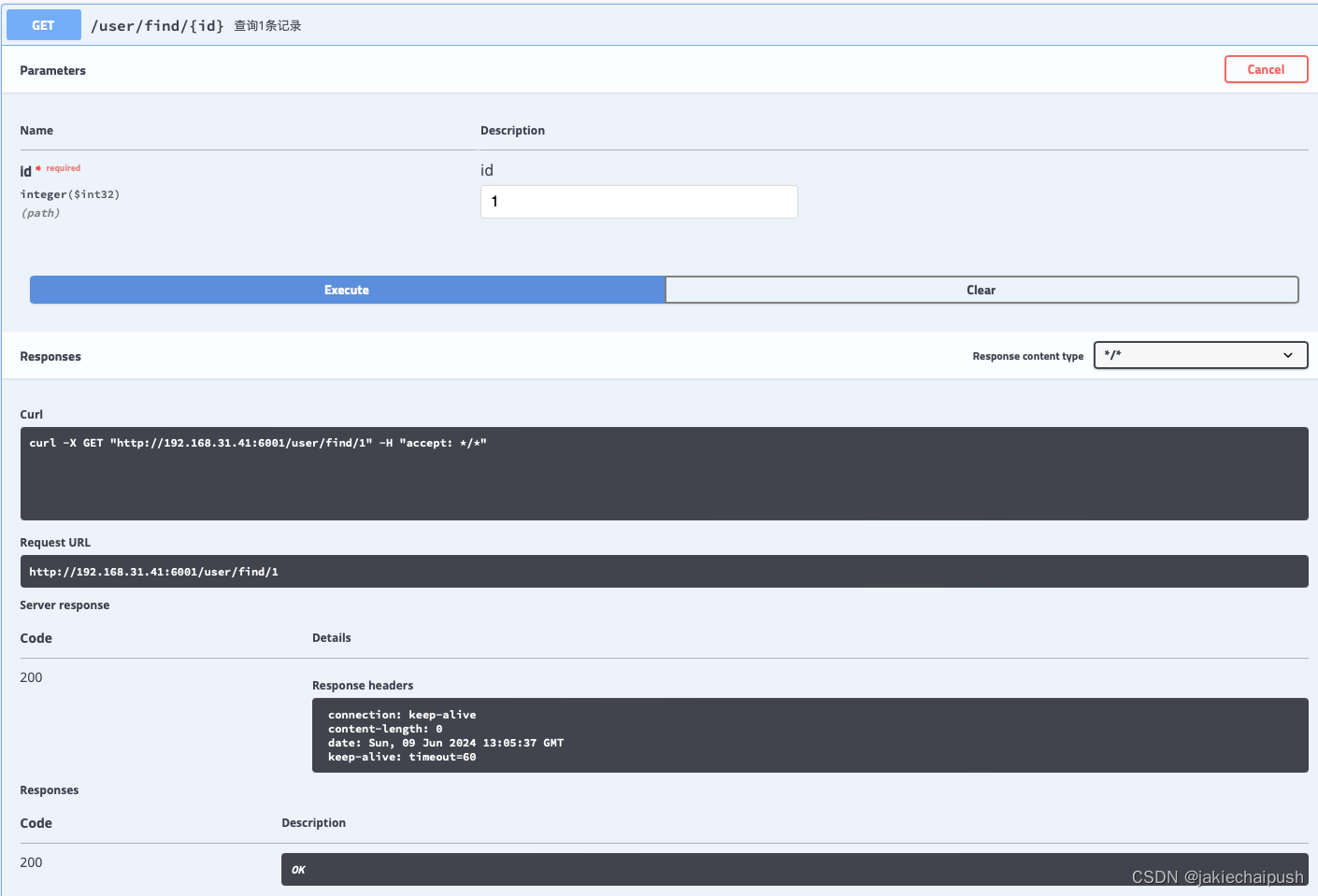
Task: Click the Name column header
Action: click(x=36, y=131)
